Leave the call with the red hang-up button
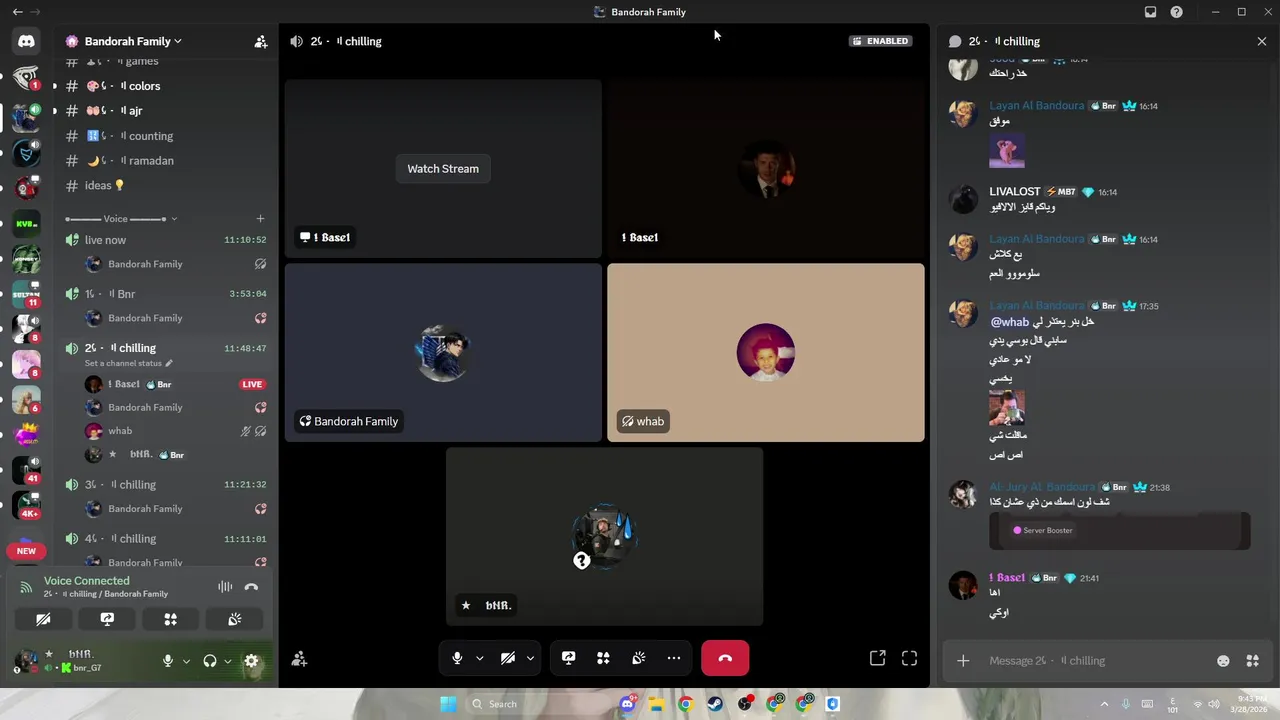Screen dimensions: 1280x720 725,658
